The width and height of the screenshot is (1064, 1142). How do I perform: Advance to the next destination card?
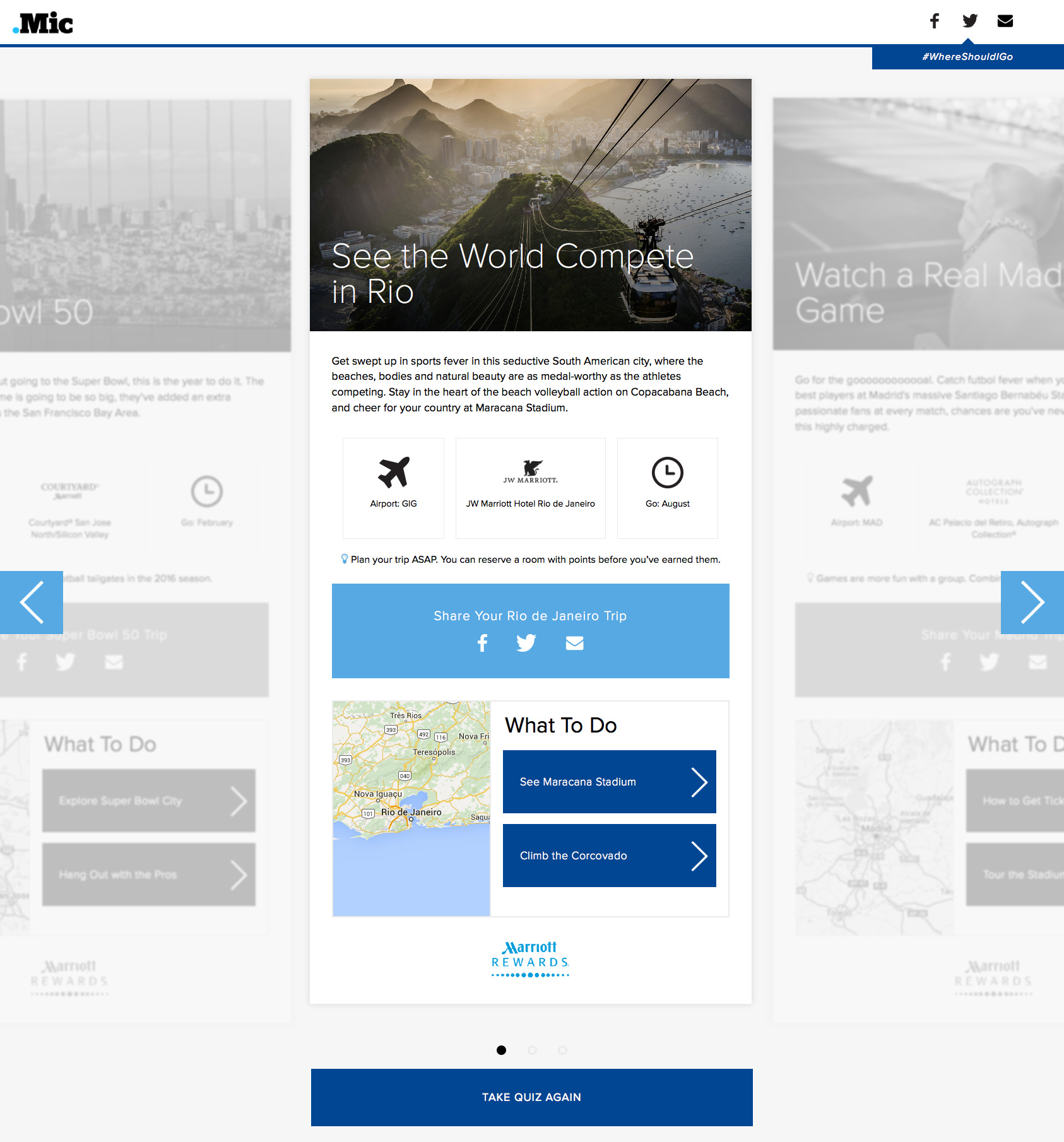tap(1032, 602)
